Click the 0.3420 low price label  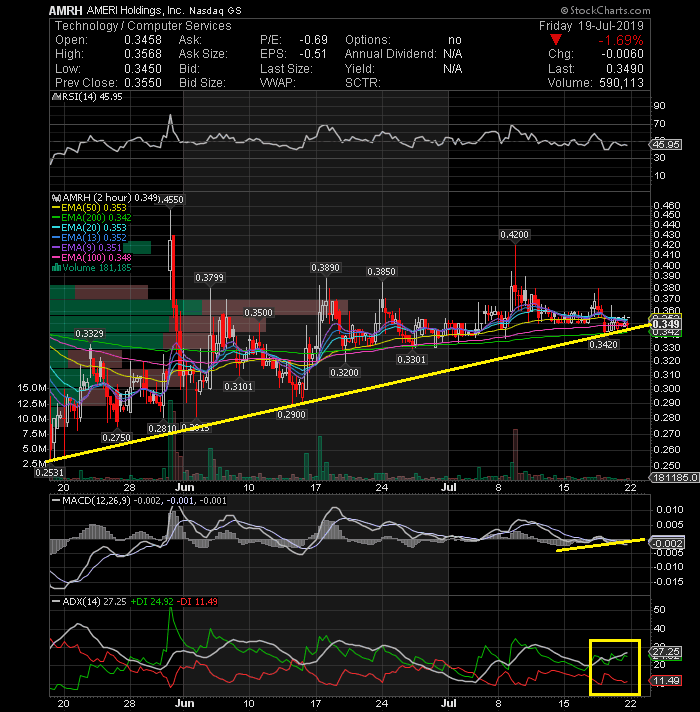pyautogui.click(x=603, y=345)
